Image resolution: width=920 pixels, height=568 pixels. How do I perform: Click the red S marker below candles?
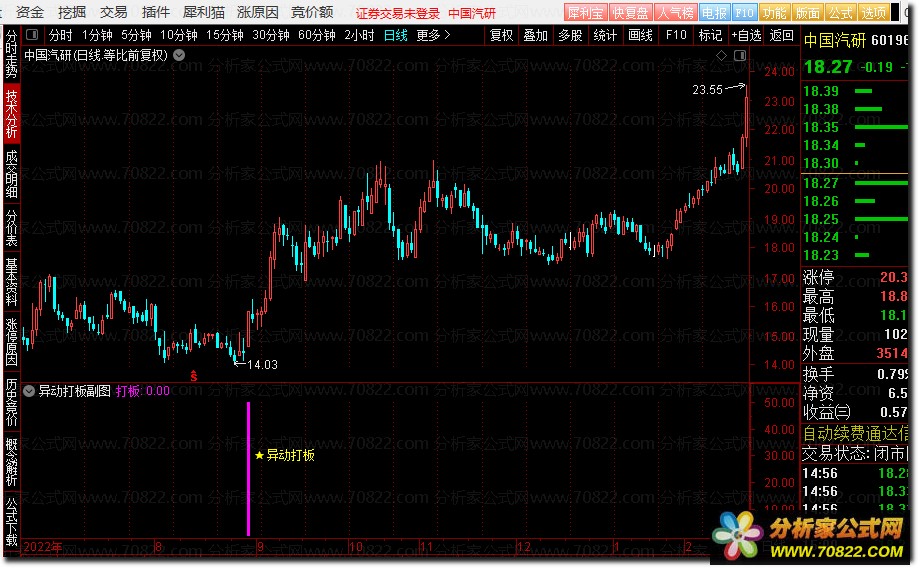194,376
